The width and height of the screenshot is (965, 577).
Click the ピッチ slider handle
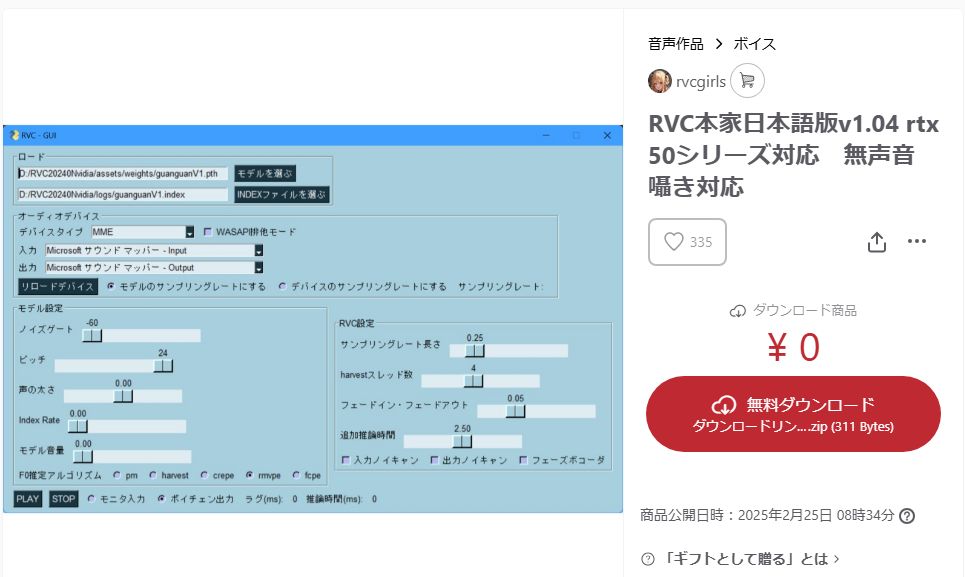[x=163, y=366]
